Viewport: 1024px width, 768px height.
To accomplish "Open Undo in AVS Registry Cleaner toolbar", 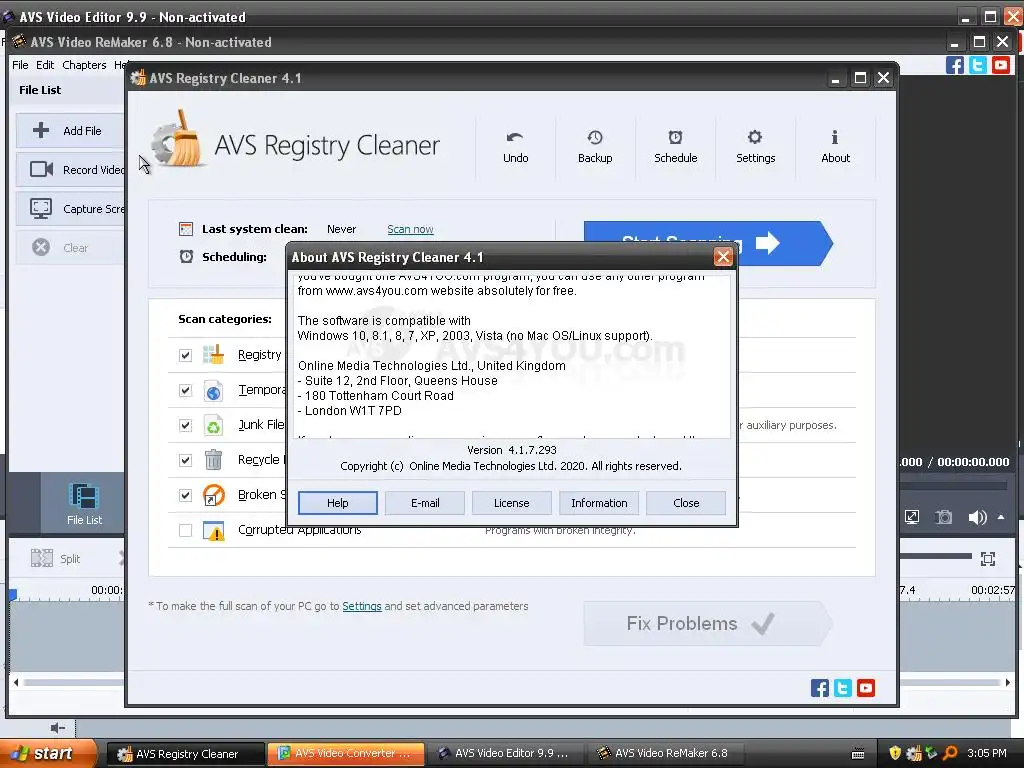I will pos(515,147).
